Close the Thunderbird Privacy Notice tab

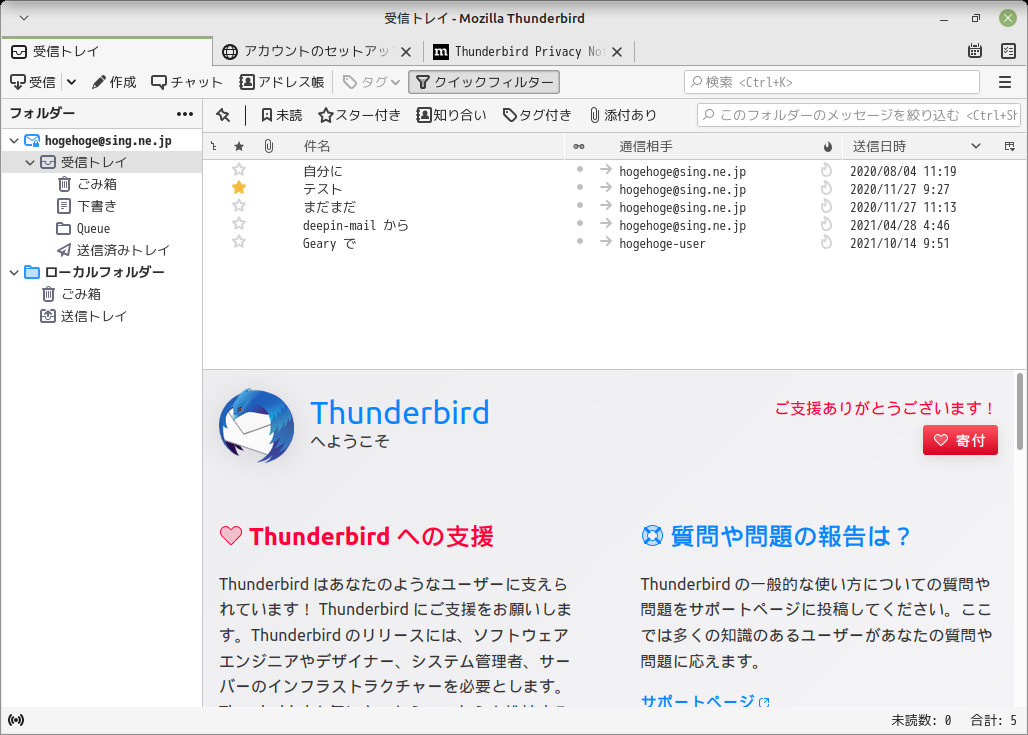617,52
